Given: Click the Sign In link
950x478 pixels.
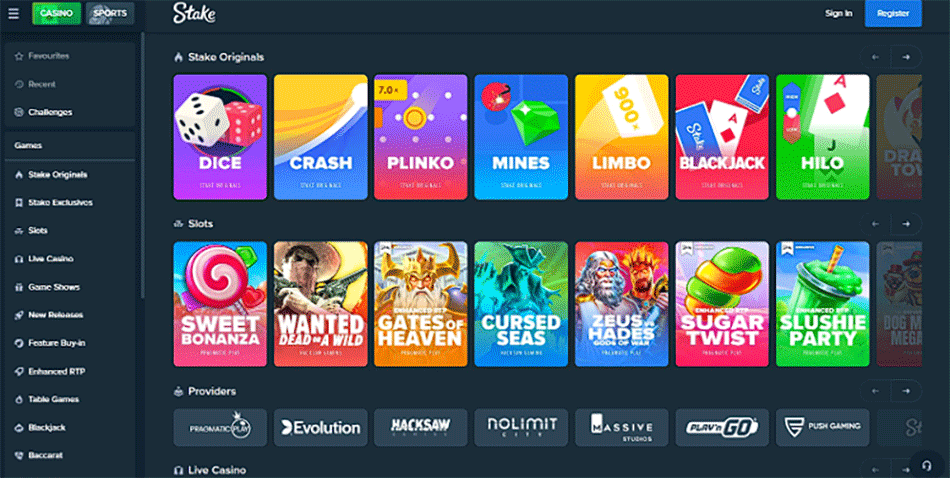Looking at the screenshot, I should 839,13.
